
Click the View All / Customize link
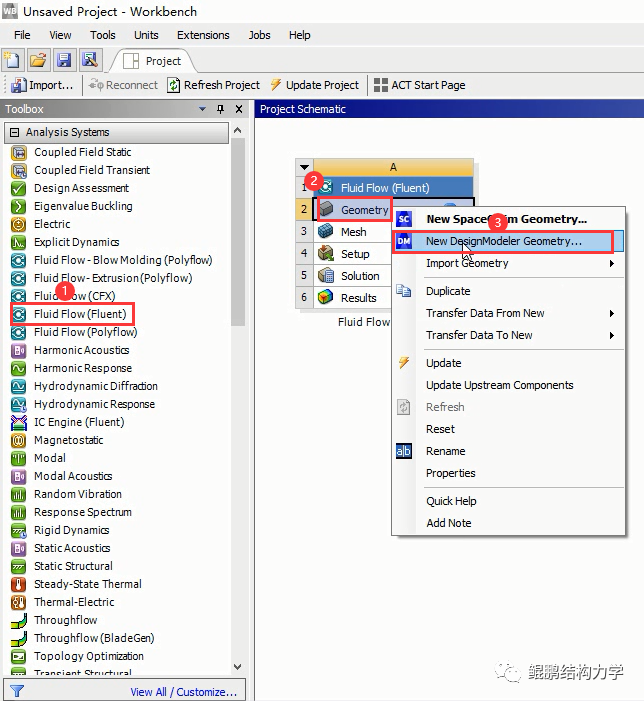tap(183, 692)
